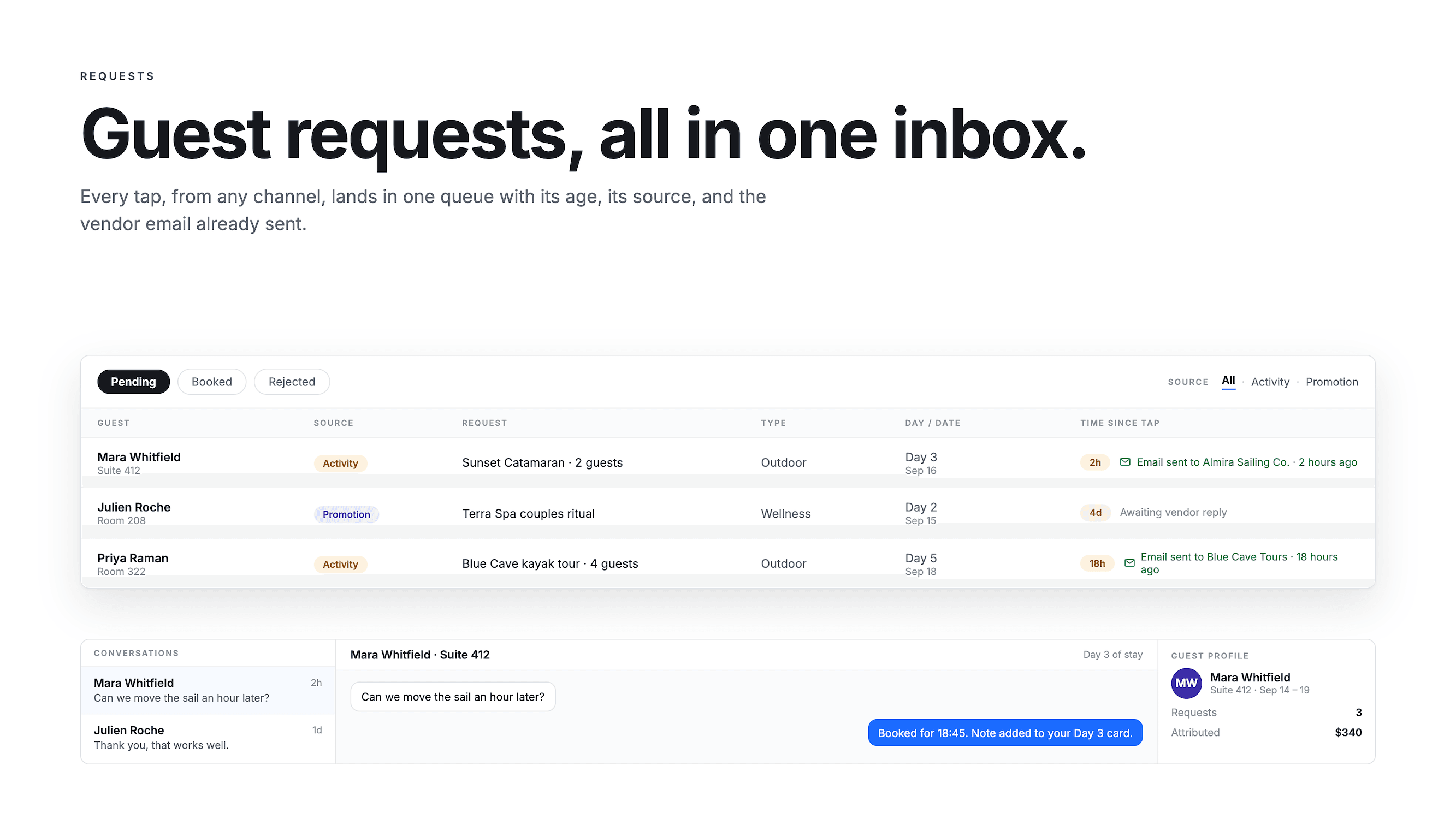Show the Rejected requests filter
Image resolution: width=1456 pixels, height=819 pixels.
pos(292,382)
